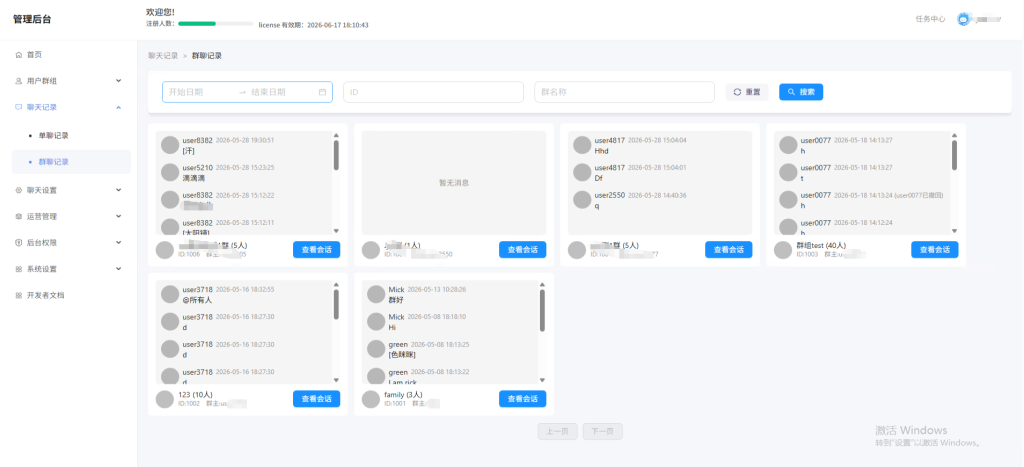
Task: Click the grid icon beside 开发者文档
Action: [18, 295]
